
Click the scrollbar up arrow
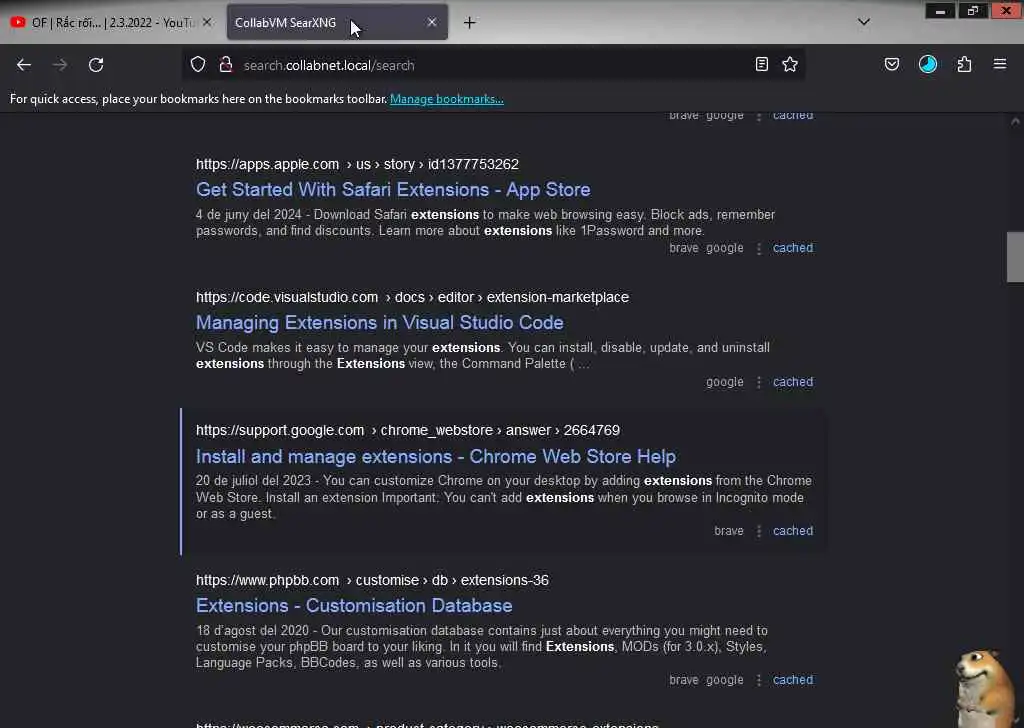(1015, 121)
